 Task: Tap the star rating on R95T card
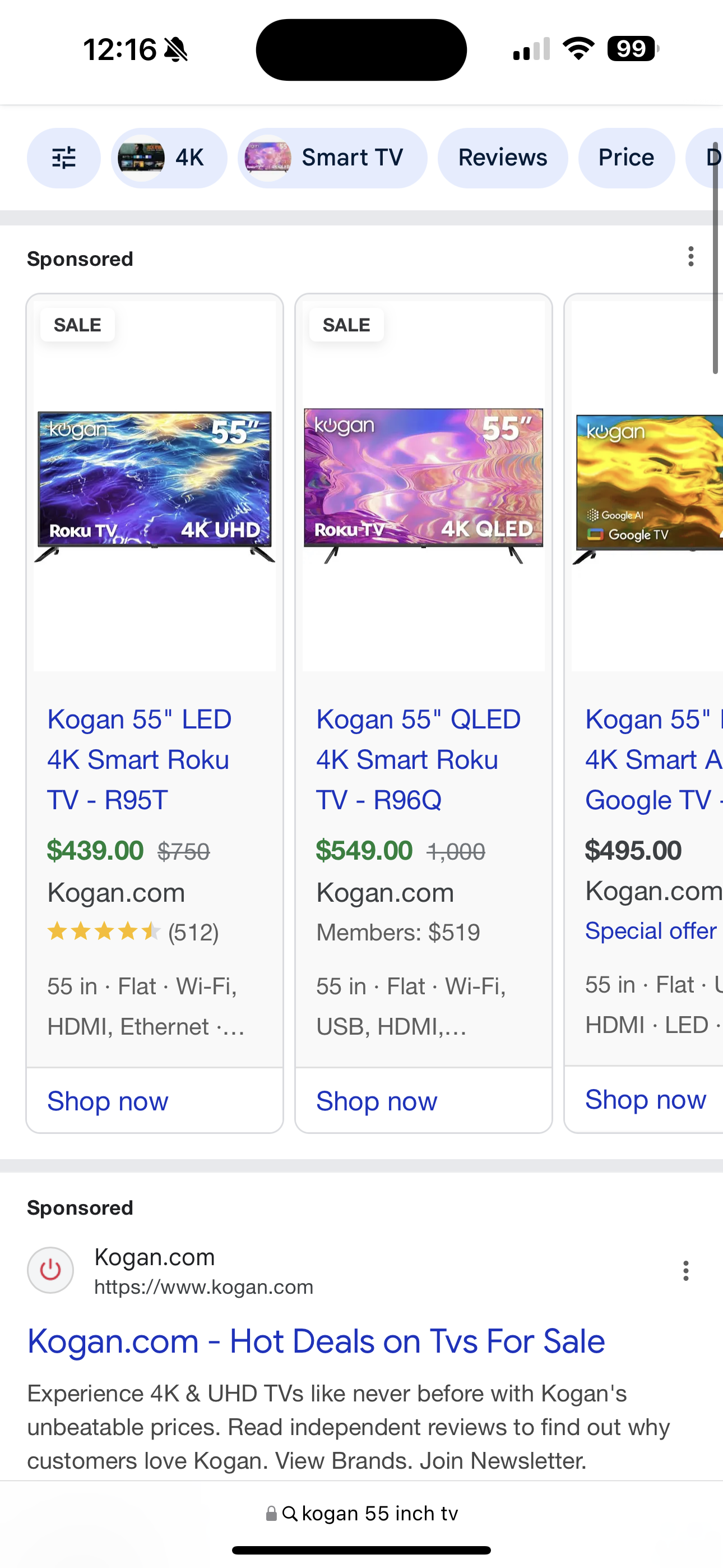click(104, 932)
